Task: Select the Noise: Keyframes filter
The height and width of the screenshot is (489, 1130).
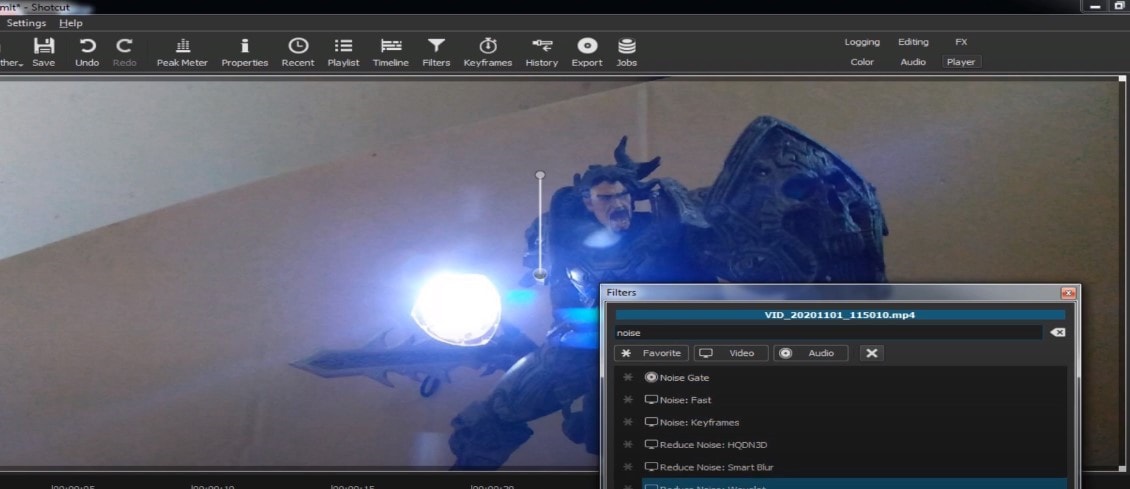Action: (853, 422)
